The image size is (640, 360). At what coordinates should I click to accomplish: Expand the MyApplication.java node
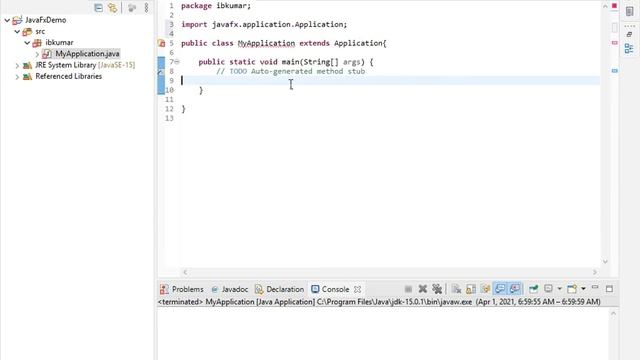coord(37,54)
